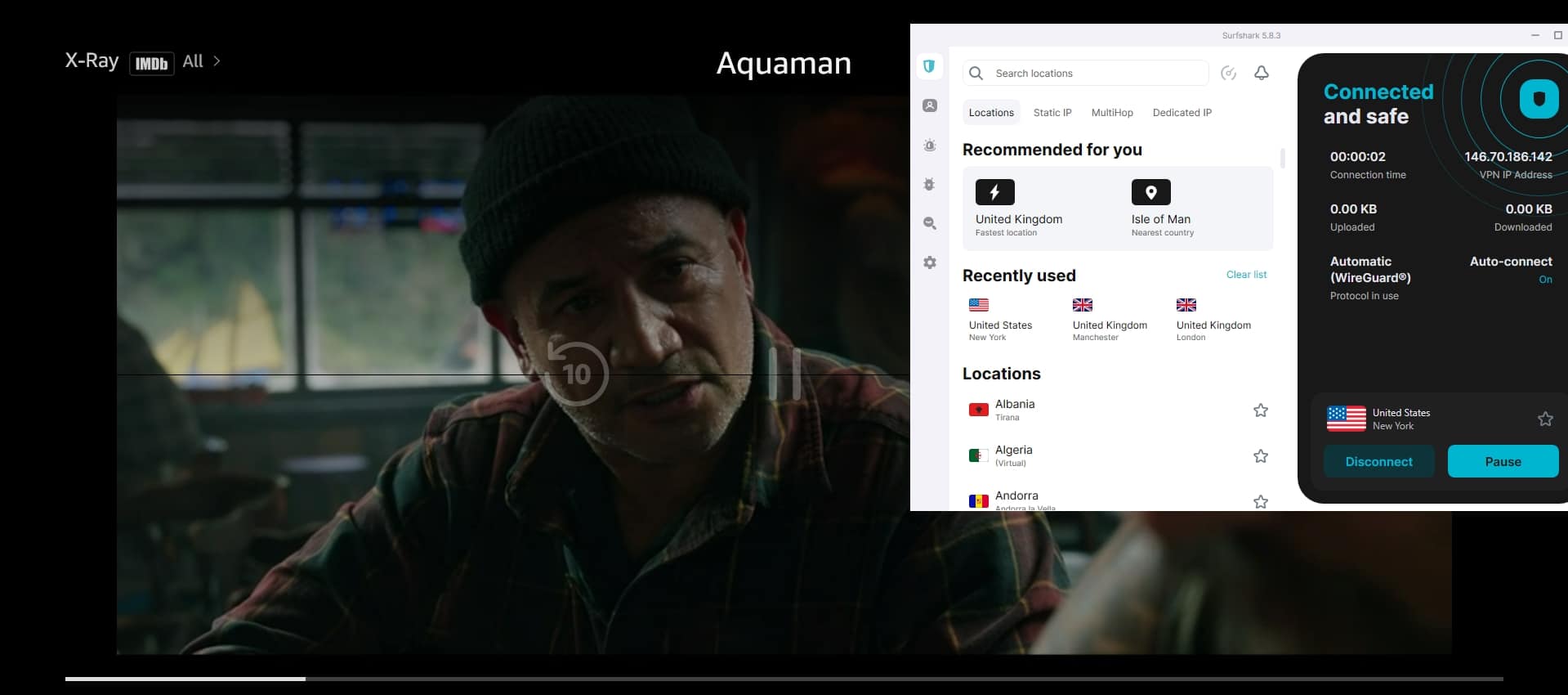Open the account profile sidebar icon in Surfshark

[930, 105]
